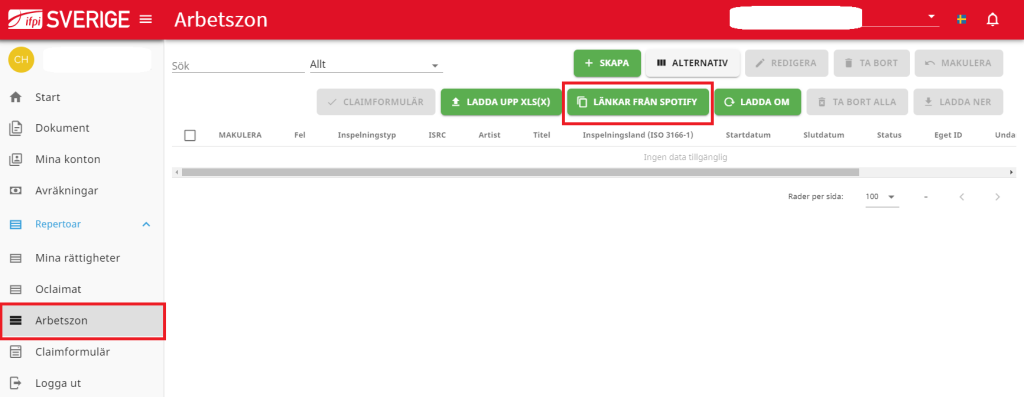Click the form icon next to Claimformulär
Image resolution: width=1024 pixels, height=397 pixels.
coord(16,352)
